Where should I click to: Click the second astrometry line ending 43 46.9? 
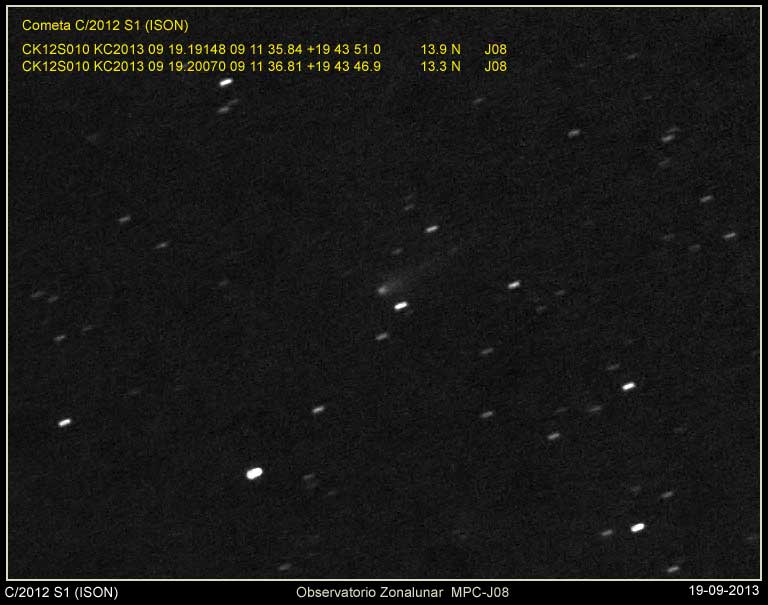pos(201,67)
